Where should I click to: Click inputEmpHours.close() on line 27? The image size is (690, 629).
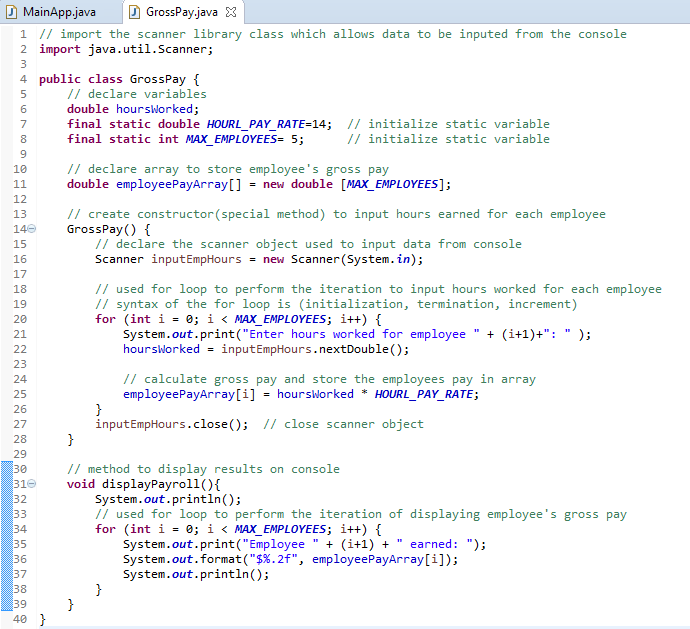(172, 424)
